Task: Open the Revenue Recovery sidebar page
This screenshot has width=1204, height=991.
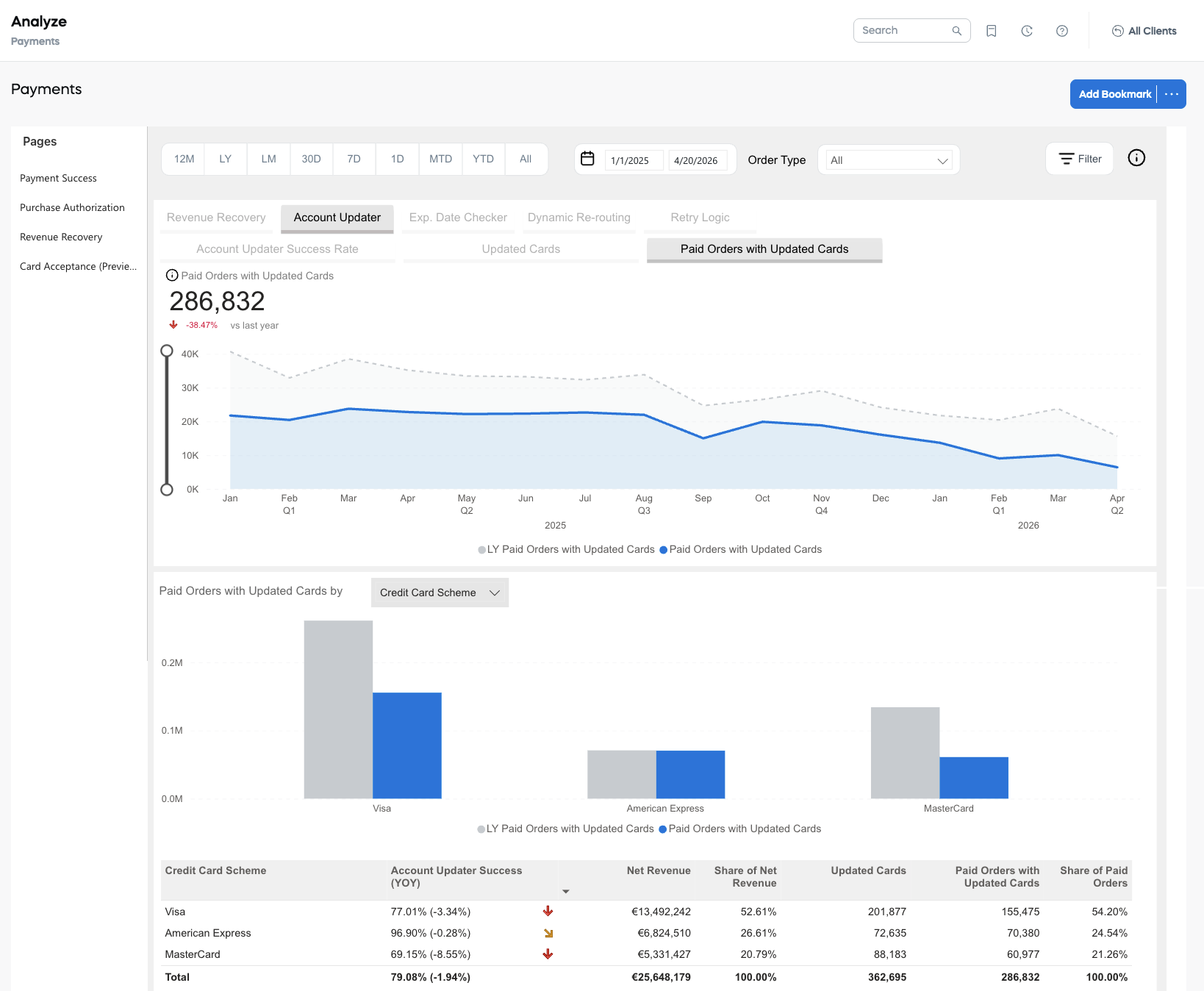Action: coord(61,237)
